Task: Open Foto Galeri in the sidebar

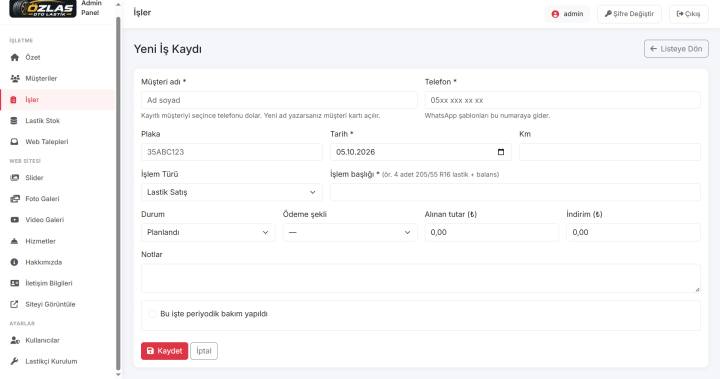Action: pos(57,199)
